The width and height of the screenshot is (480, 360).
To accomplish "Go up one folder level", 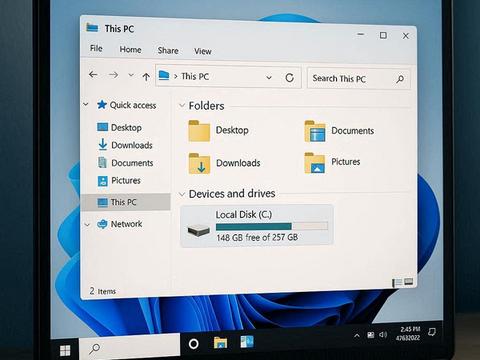I will tap(146, 77).
